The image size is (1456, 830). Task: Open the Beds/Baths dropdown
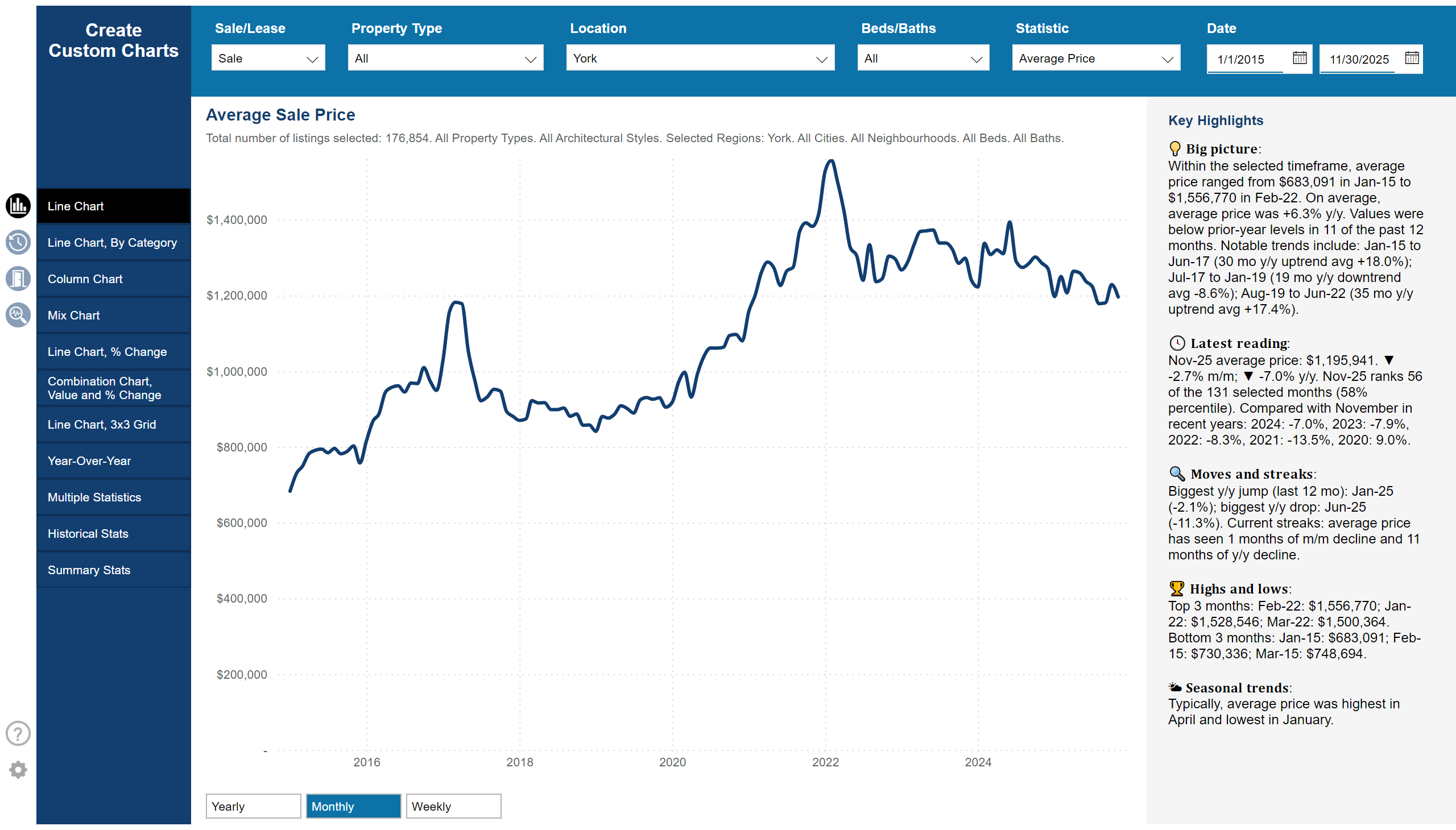coord(923,57)
